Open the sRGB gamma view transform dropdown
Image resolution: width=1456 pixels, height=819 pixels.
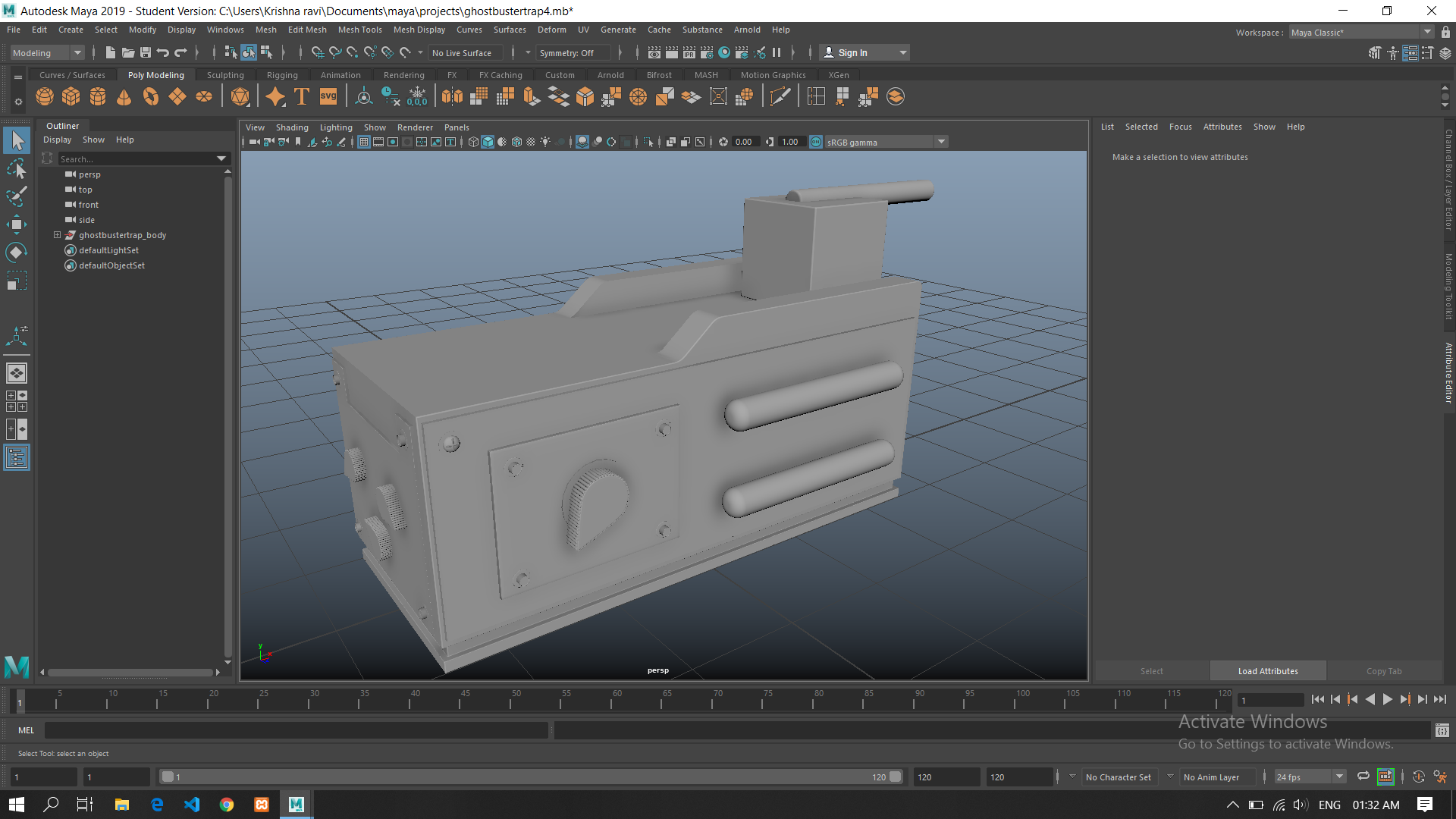886,142
